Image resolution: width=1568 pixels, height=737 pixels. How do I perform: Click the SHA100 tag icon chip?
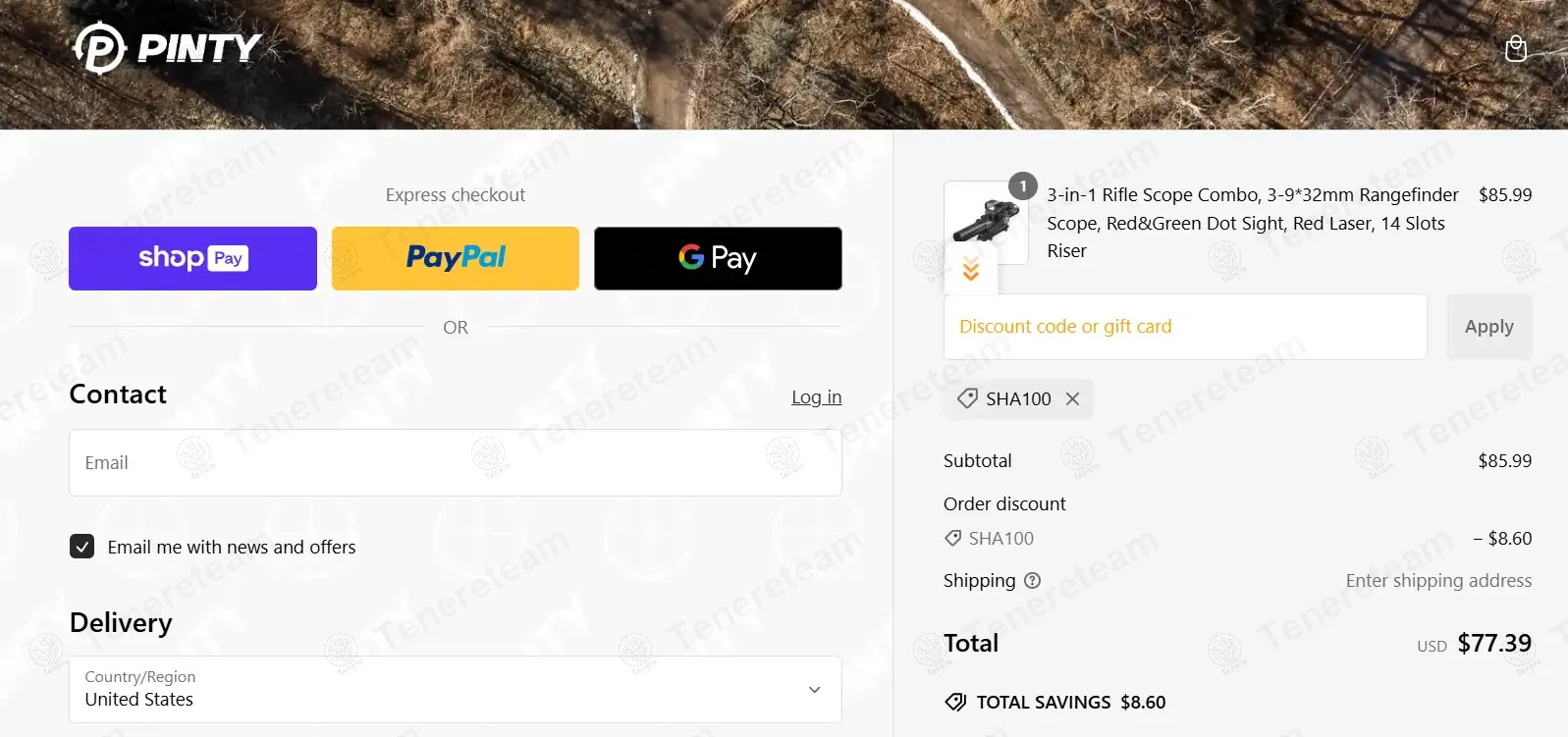click(968, 398)
